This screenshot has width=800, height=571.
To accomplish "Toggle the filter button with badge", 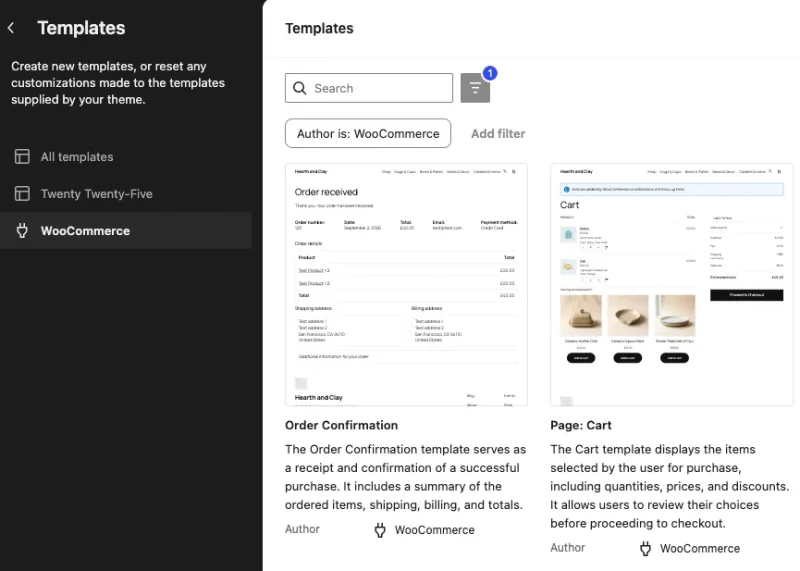I will [475, 88].
